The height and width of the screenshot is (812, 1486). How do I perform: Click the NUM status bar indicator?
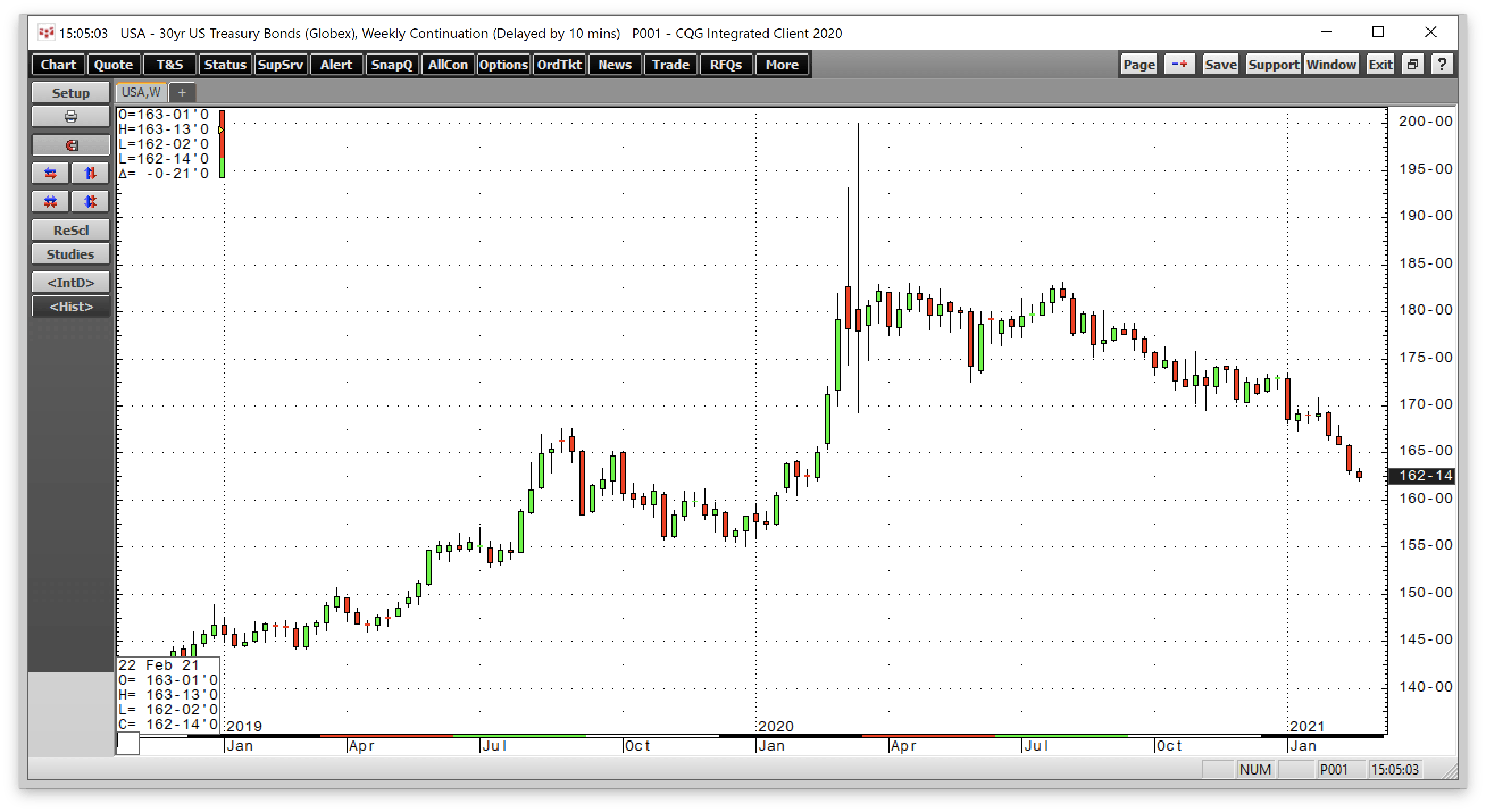(x=1255, y=769)
